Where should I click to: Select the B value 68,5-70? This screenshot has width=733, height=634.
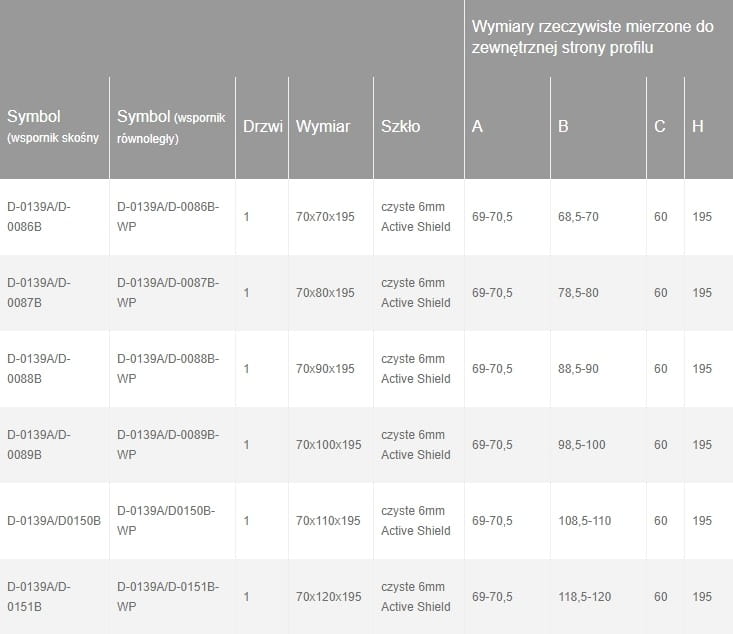click(578, 217)
